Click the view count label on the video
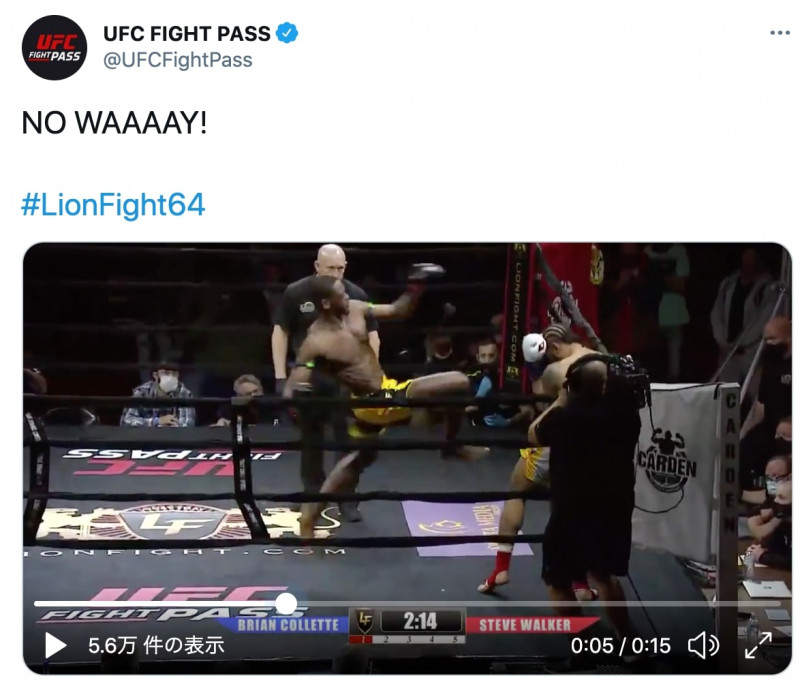The image size is (800, 680). (x=156, y=645)
